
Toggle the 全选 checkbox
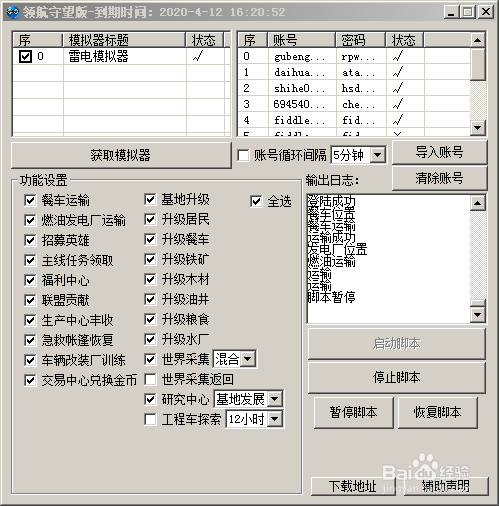click(256, 201)
